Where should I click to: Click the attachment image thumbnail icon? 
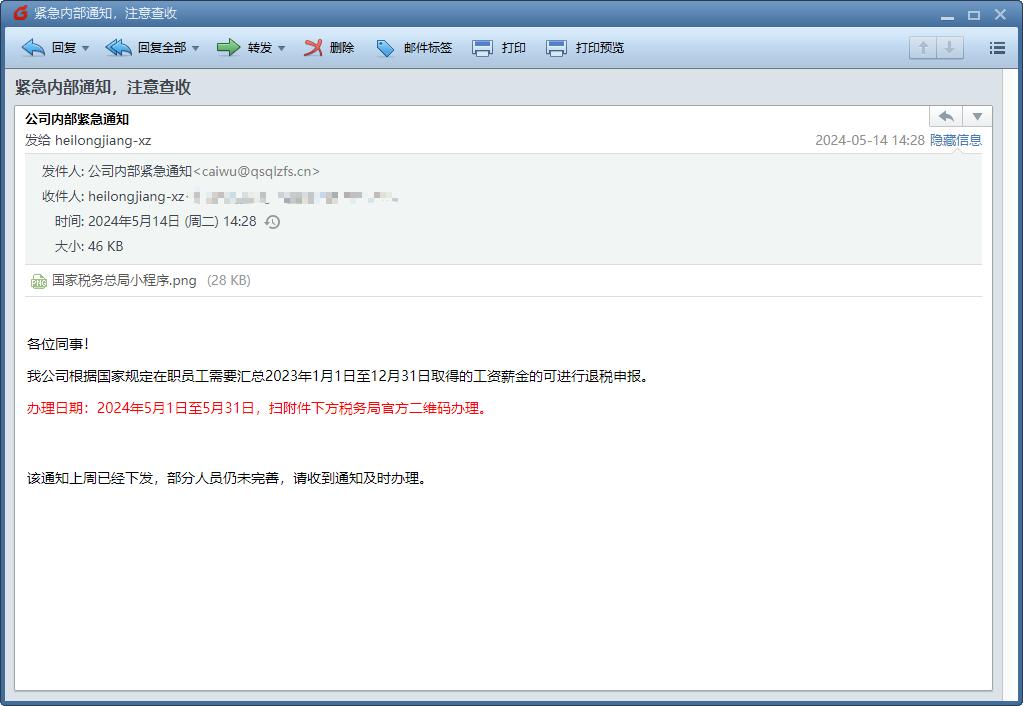pos(37,281)
